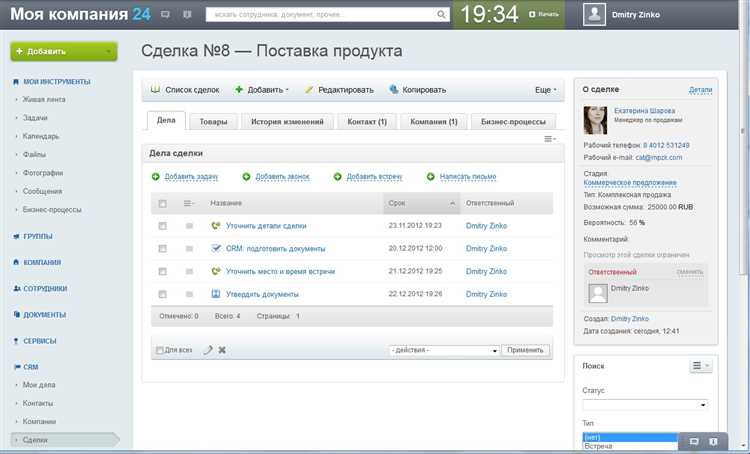The height and width of the screenshot is (454, 750).
Task: Open grid settings menu above Дела сделки
Action: tap(550, 139)
